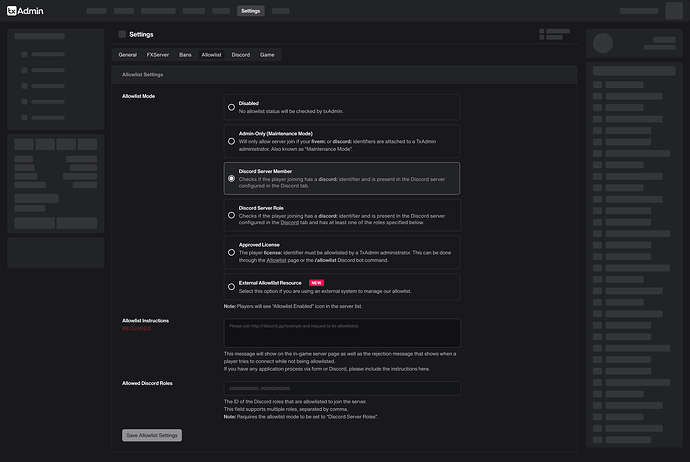
Task: Select the Allowlist settings tab
Action: (x=211, y=55)
